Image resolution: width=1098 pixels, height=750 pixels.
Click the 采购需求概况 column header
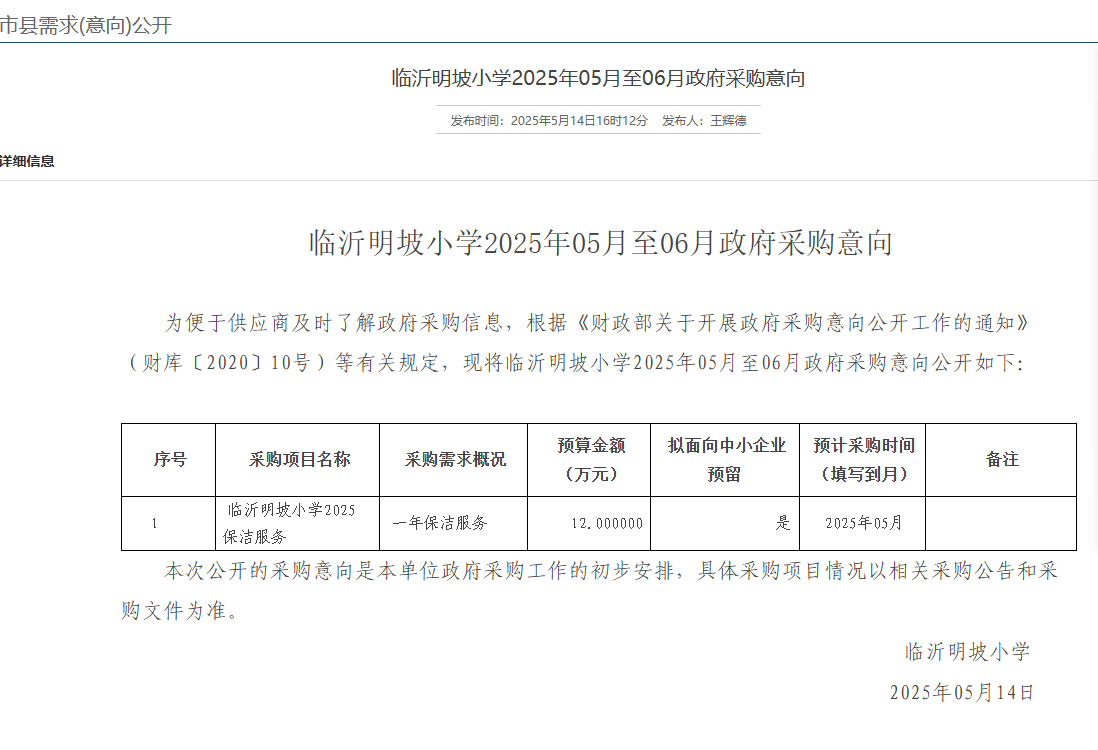(x=454, y=459)
